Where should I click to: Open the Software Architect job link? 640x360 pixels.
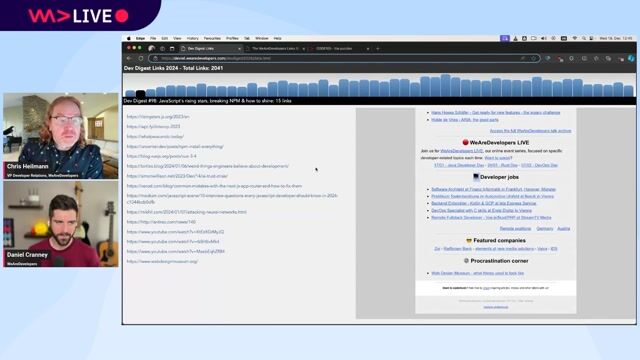click(493, 189)
